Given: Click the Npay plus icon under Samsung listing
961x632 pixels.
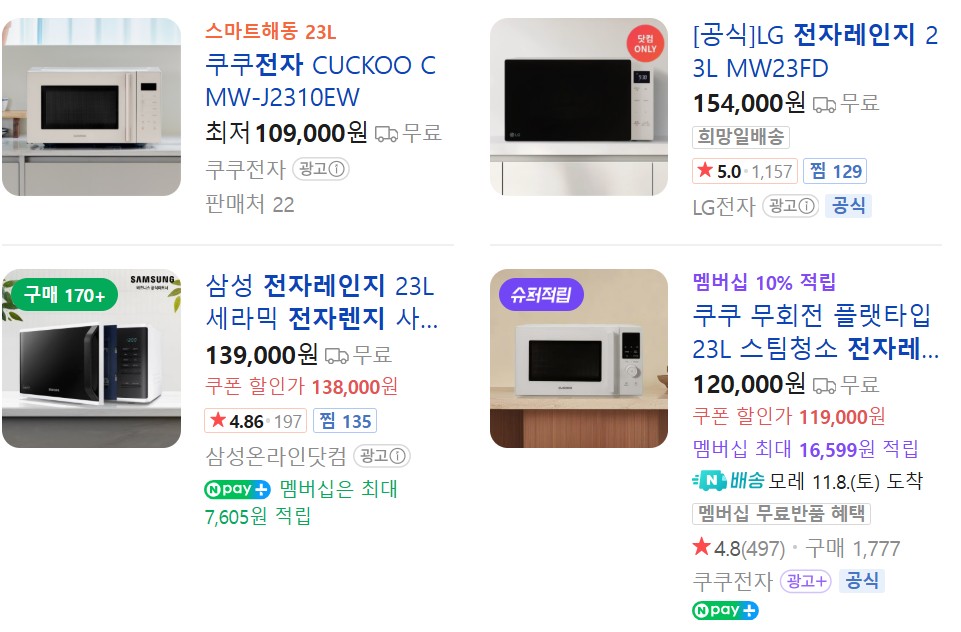Looking at the screenshot, I should (237, 490).
